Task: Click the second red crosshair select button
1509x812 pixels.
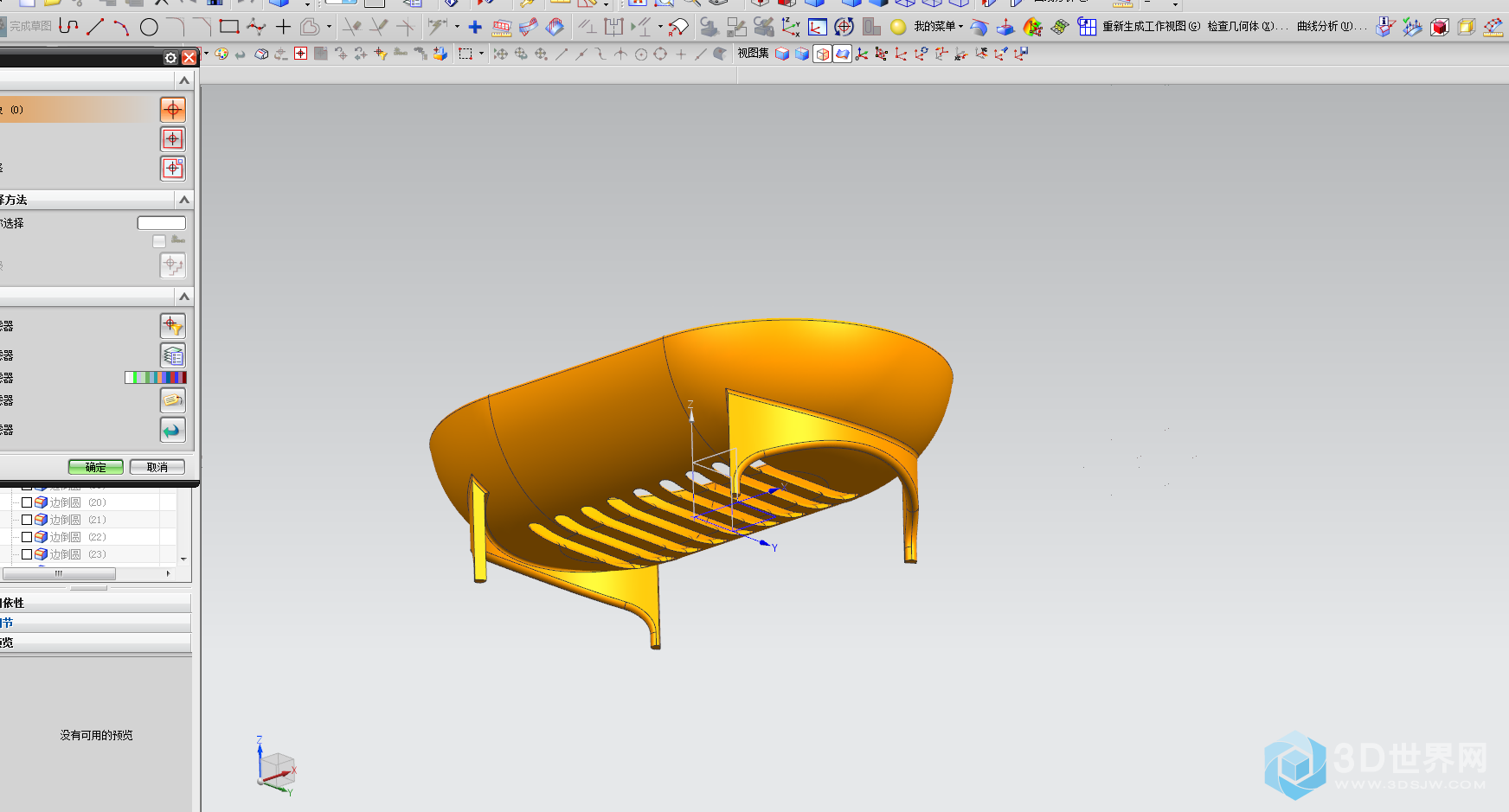Action: 173,139
